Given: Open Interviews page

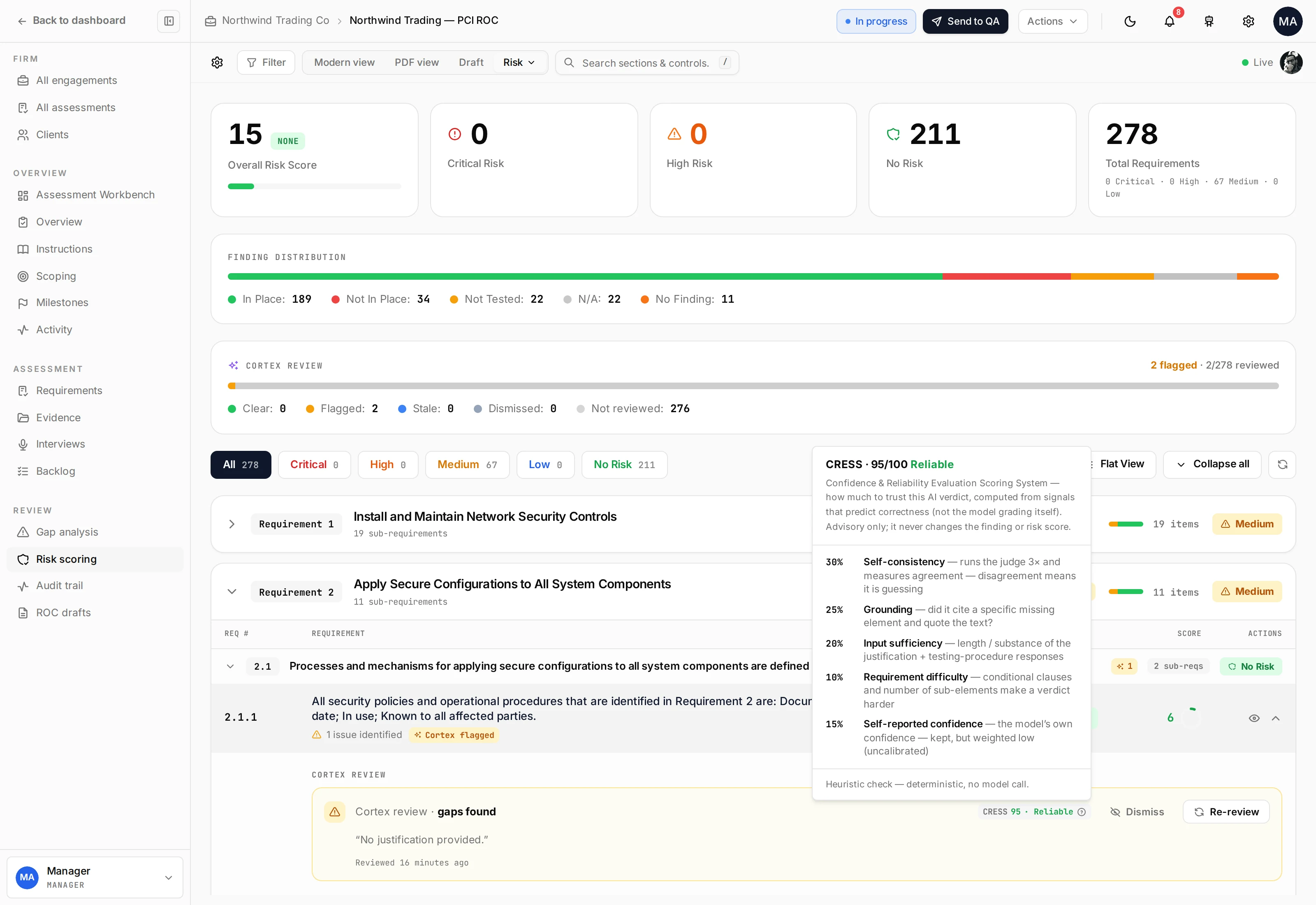Looking at the screenshot, I should tap(95, 445).
